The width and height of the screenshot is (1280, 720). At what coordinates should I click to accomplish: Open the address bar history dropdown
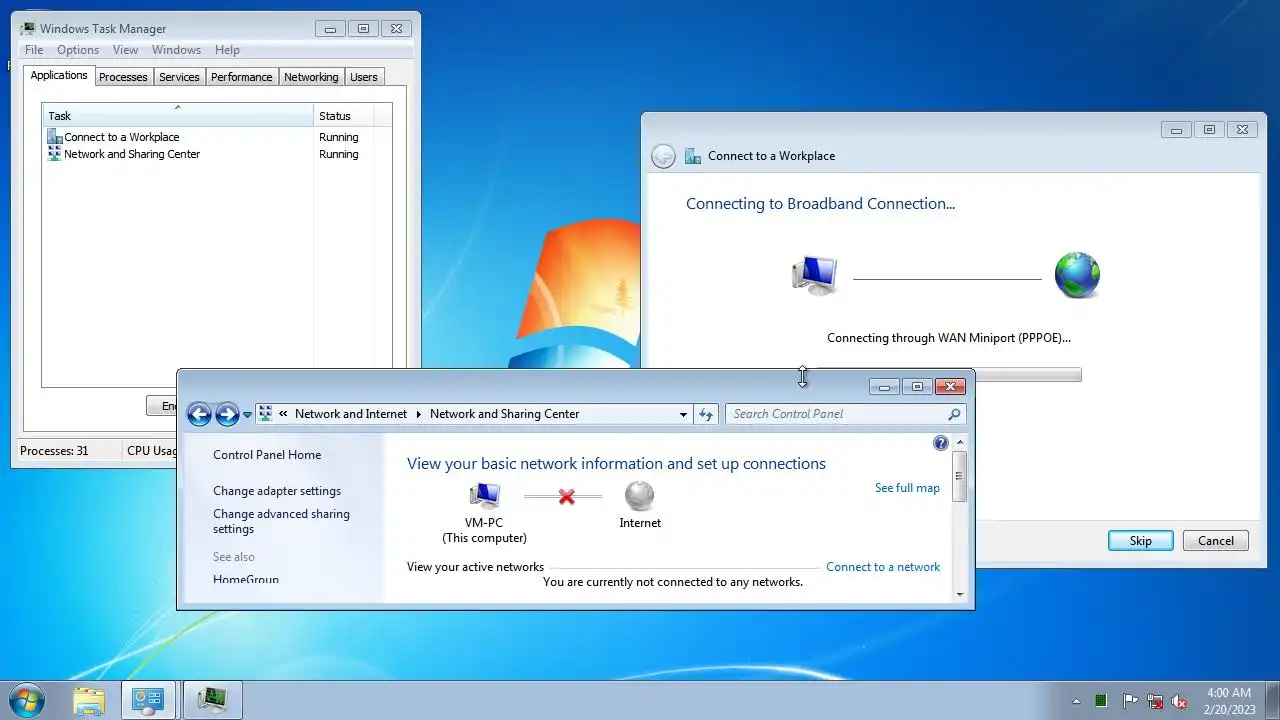(683, 414)
